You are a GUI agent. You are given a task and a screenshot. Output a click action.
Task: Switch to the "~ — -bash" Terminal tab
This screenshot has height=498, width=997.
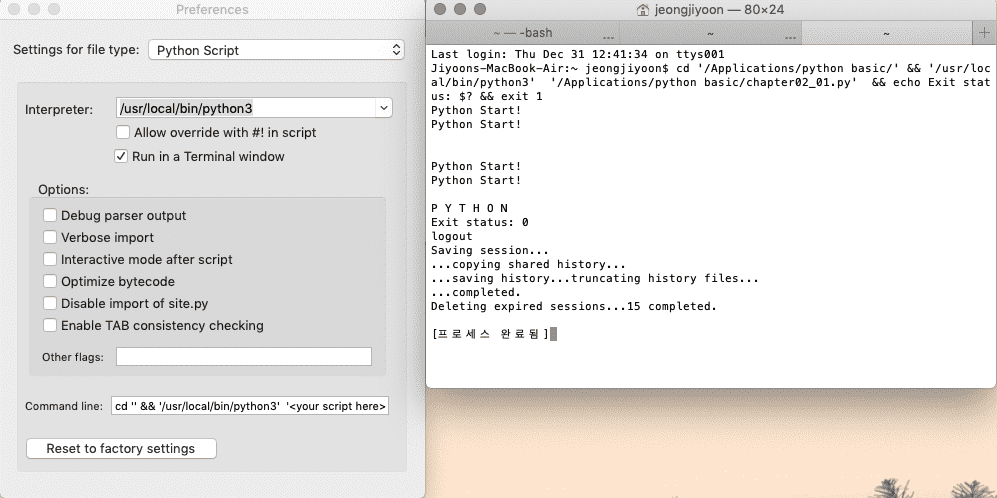[x=520, y=33]
